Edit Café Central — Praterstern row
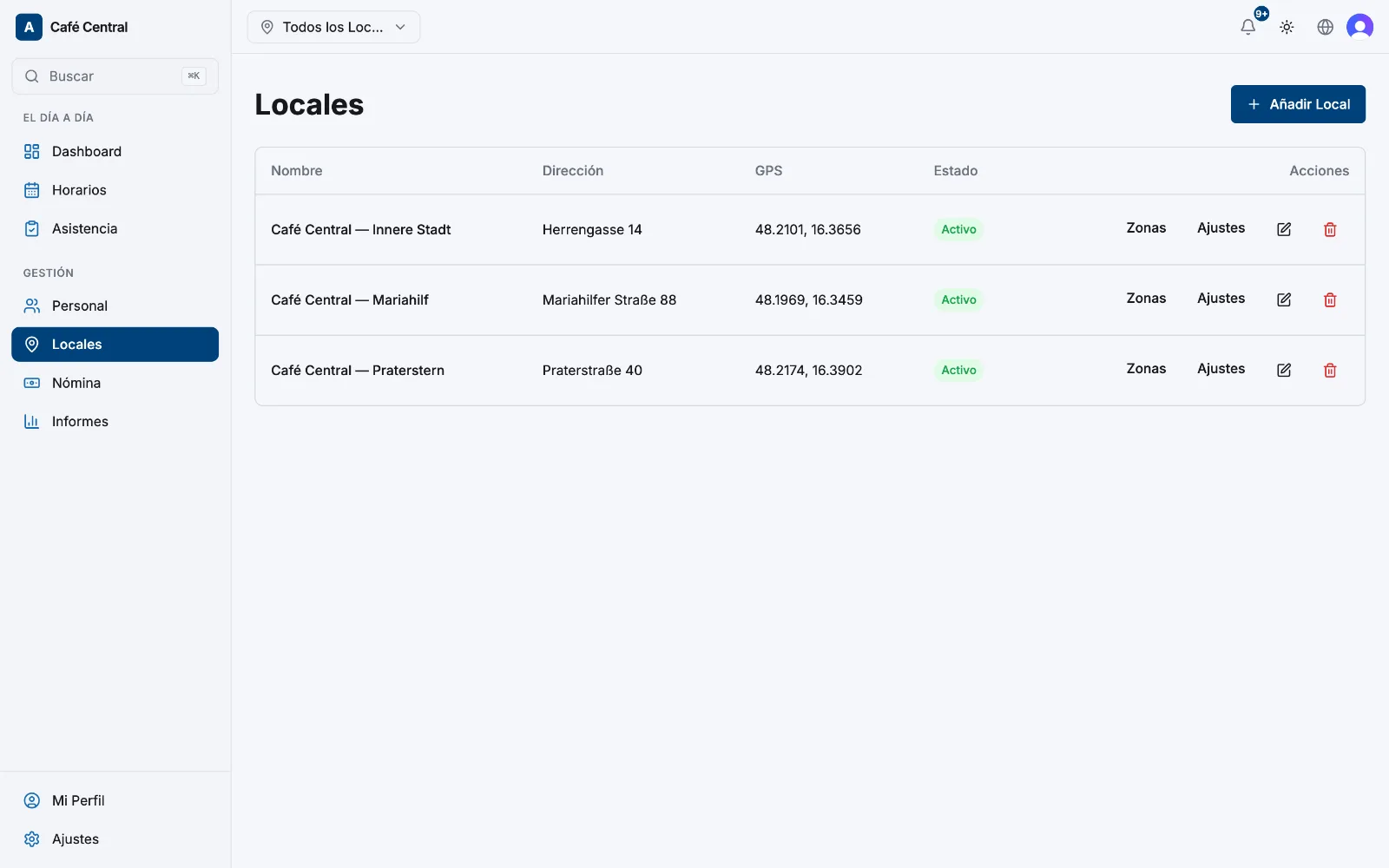Image resolution: width=1389 pixels, height=868 pixels. [1284, 370]
